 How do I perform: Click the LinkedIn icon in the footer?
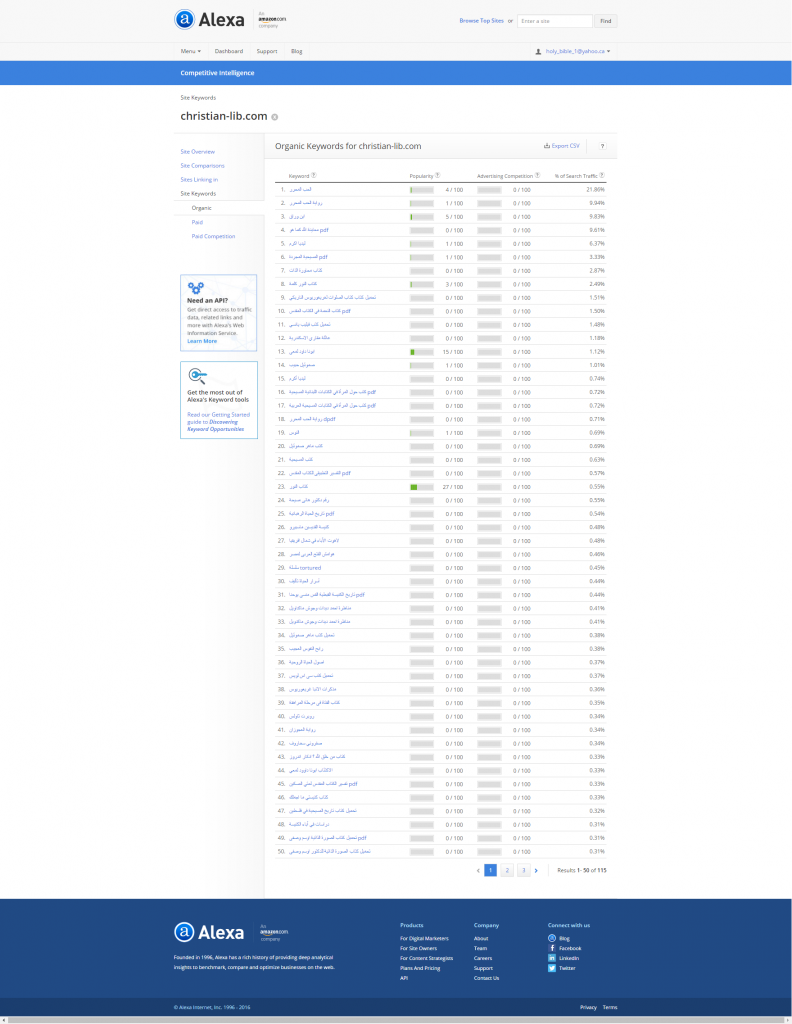(552, 958)
